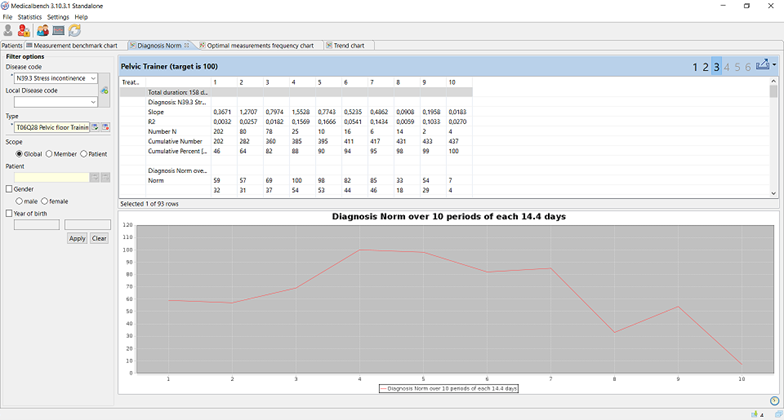Click the clock icon at bottom right
This screenshot has width=784, height=420.
pyautogui.click(x=774, y=400)
